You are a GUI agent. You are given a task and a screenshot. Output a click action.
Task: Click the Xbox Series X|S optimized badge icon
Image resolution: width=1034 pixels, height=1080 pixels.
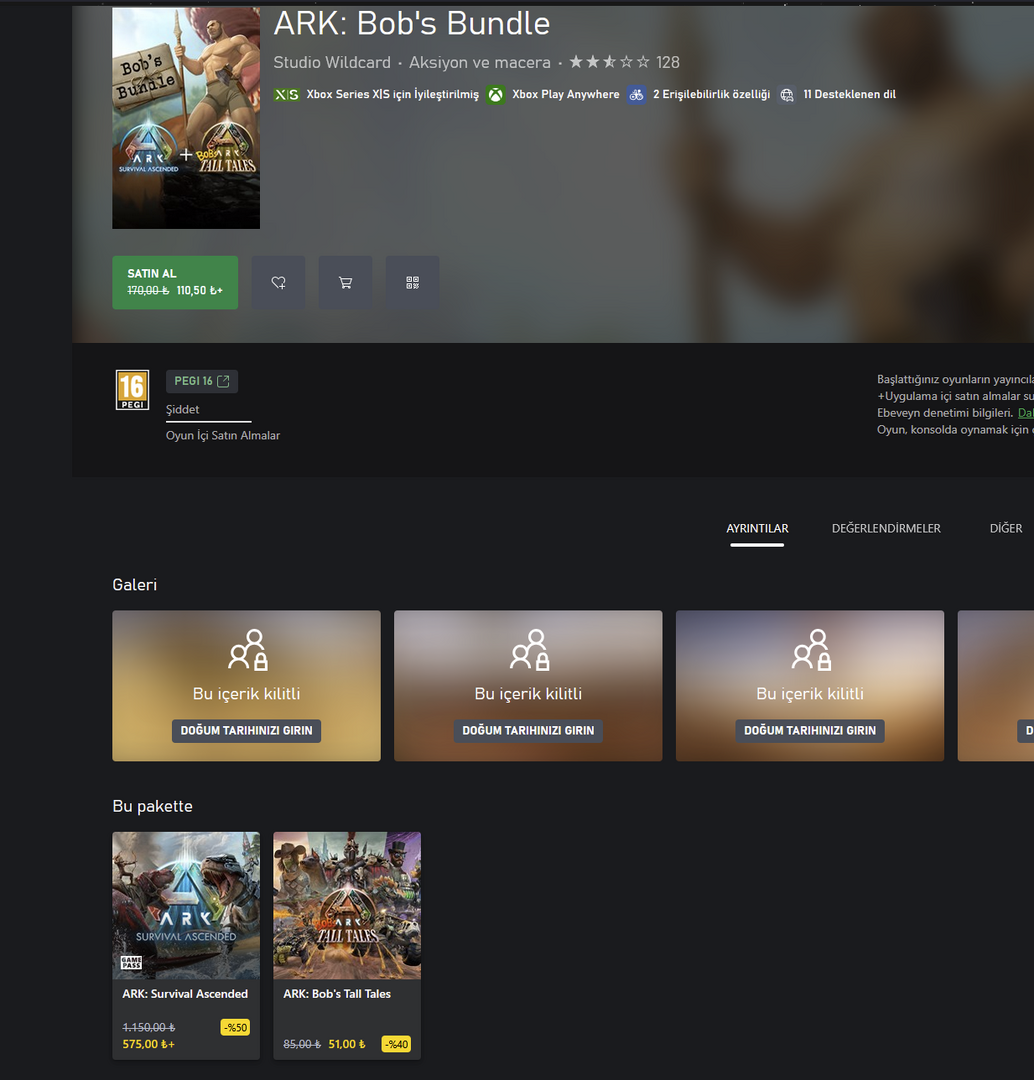[x=287, y=94]
